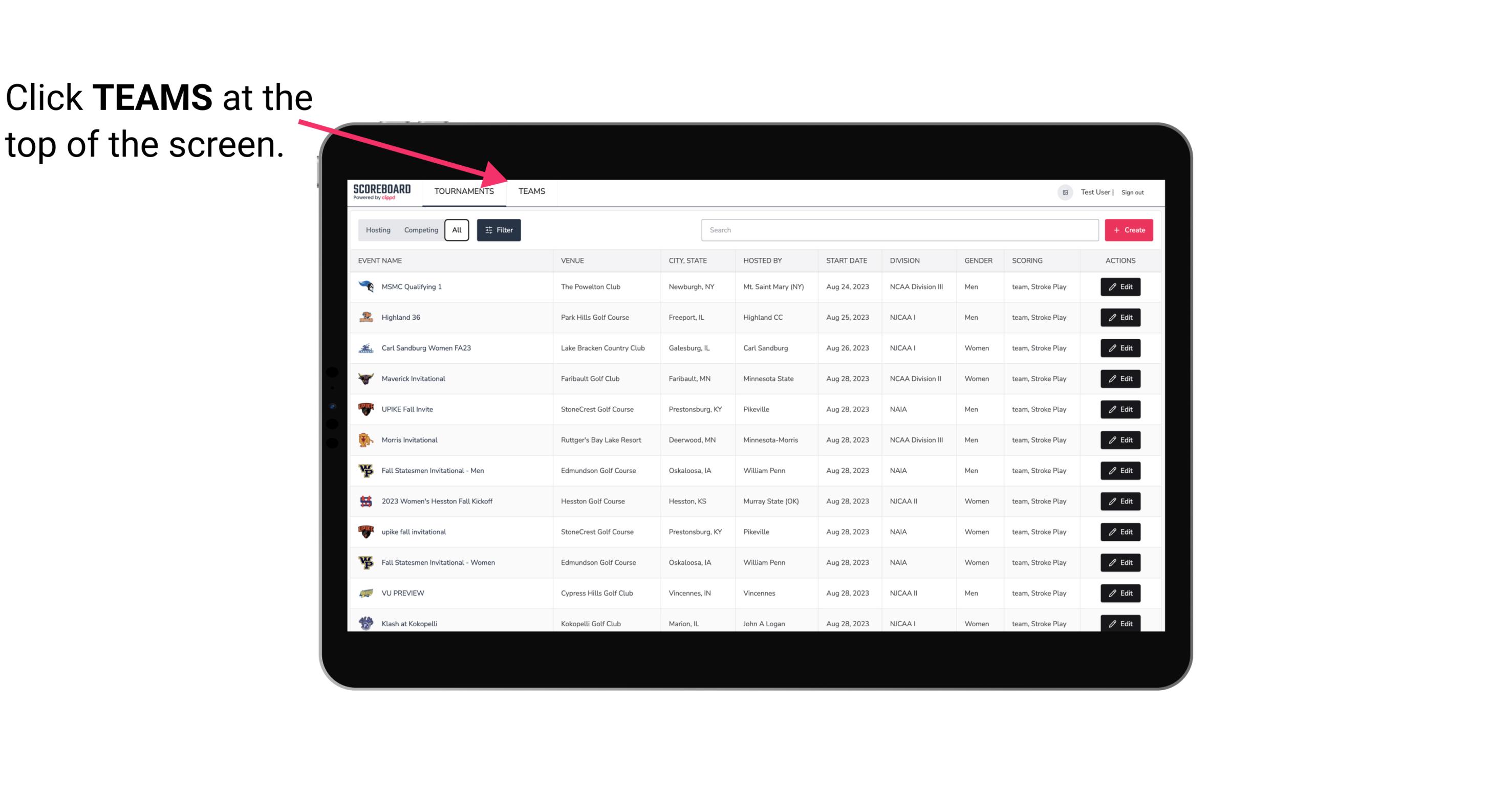Click the Edit icon for Fall Statesmen Invitational Men
1510x812 pixels.
coord(1121,470)
